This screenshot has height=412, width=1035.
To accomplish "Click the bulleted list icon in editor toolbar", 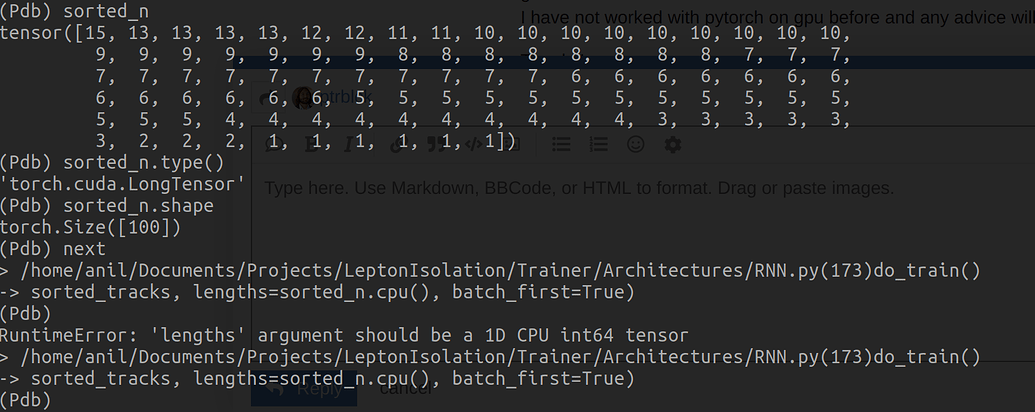I will tap(561, 144).
